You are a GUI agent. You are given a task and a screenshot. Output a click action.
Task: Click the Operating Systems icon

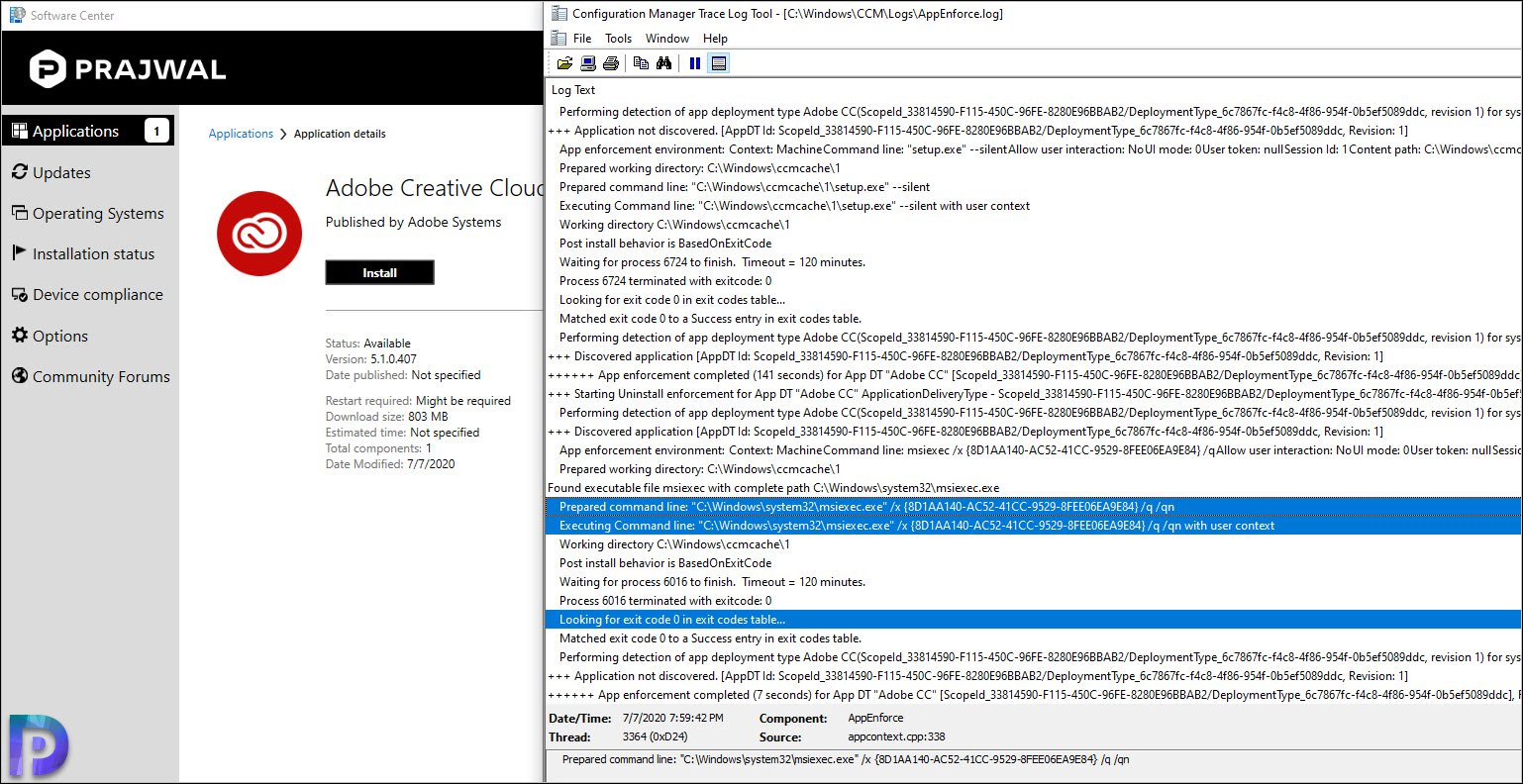tap(19, 213)
